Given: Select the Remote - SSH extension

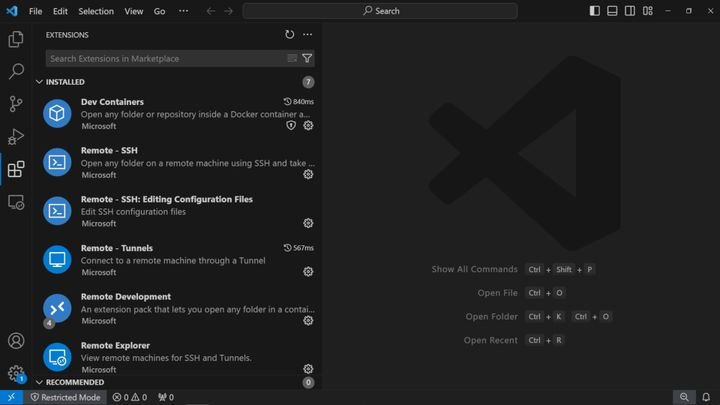Looking at the screenshot, I should point(178,162).
